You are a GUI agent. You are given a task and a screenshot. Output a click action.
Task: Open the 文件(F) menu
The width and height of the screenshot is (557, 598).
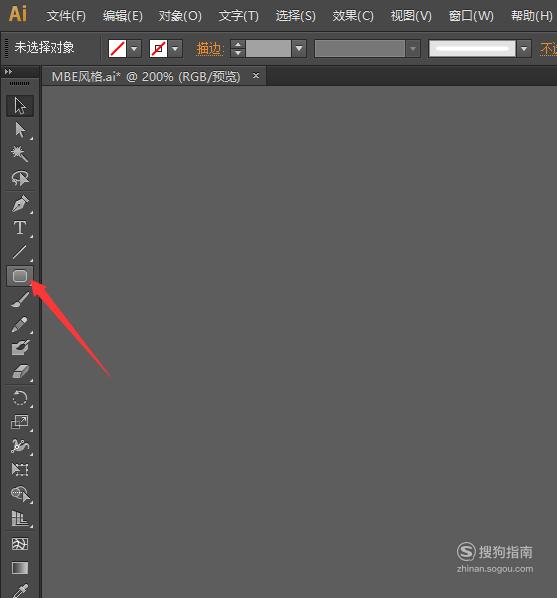click(66, 16)
